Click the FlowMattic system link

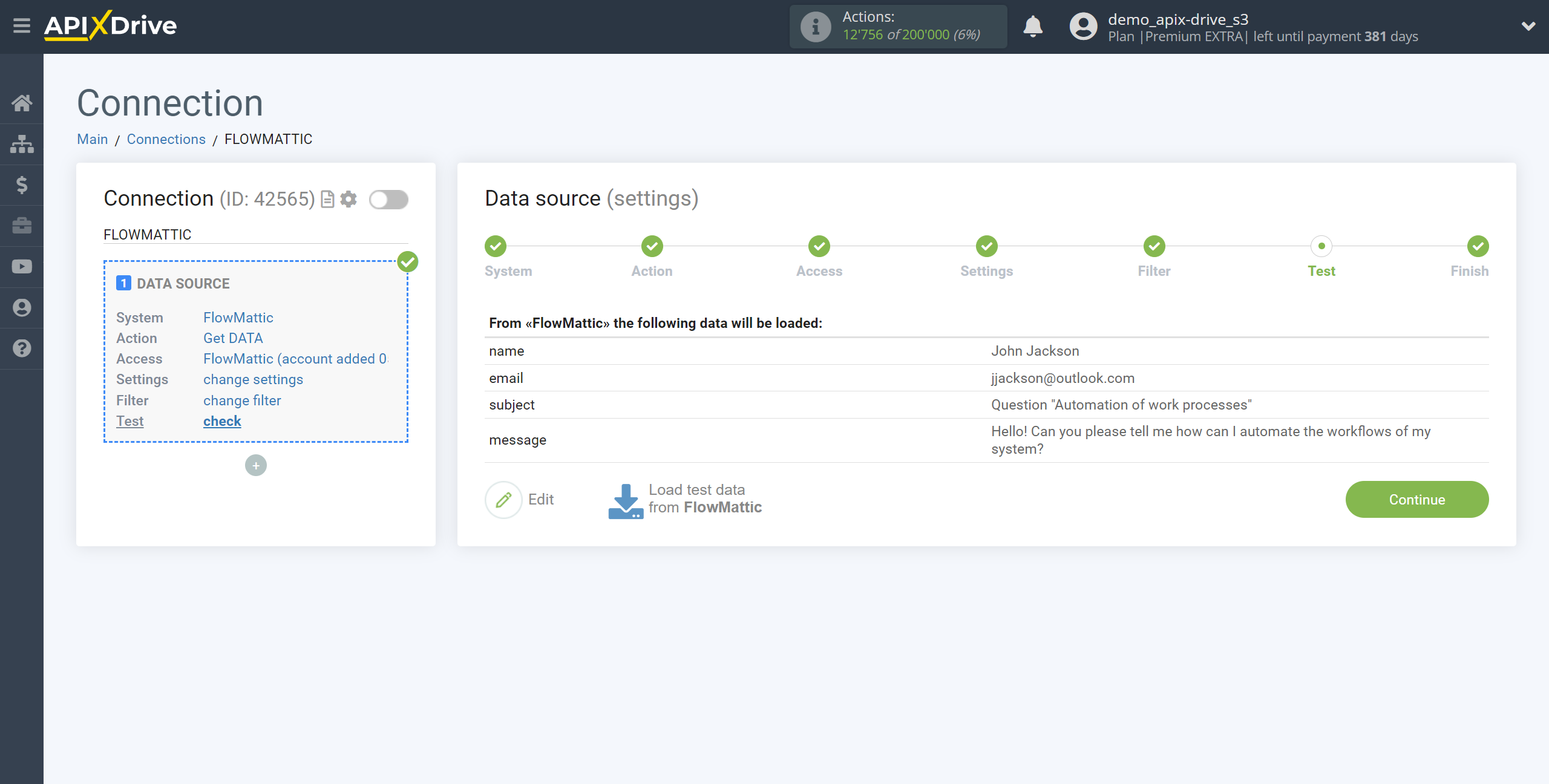[238, 318]
